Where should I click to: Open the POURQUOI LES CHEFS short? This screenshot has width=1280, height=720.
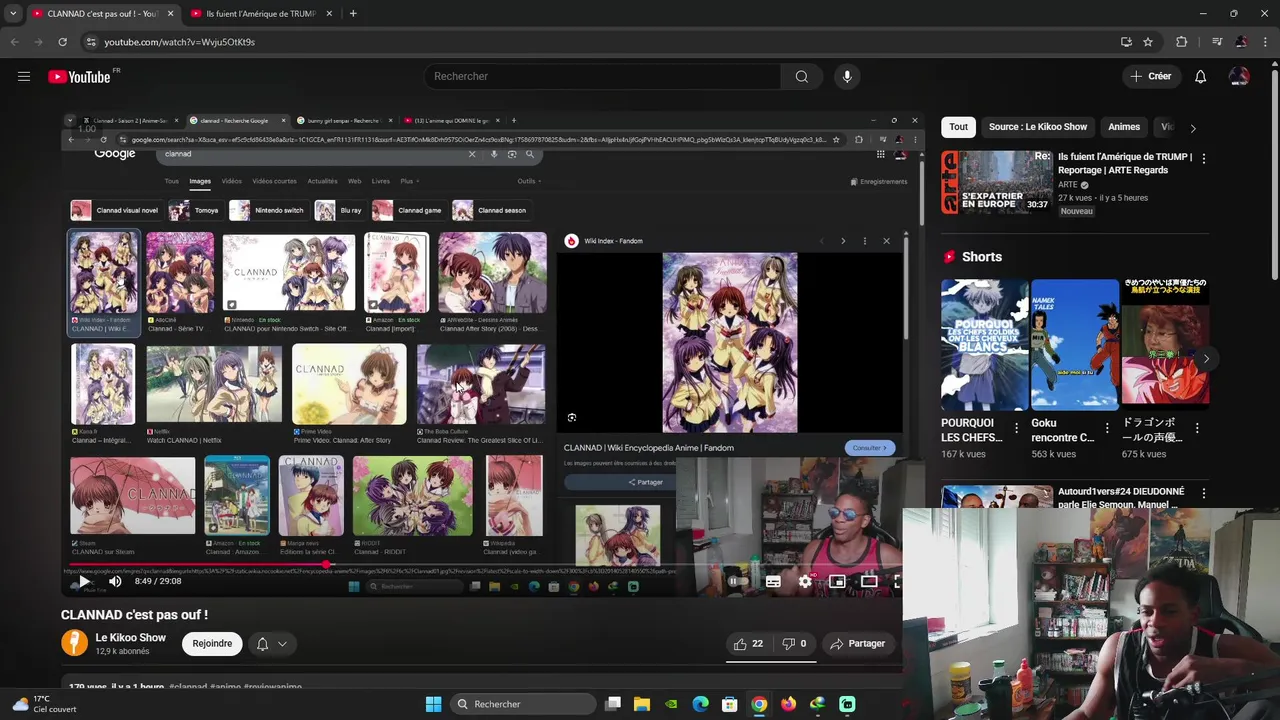(x=984, y=345)
